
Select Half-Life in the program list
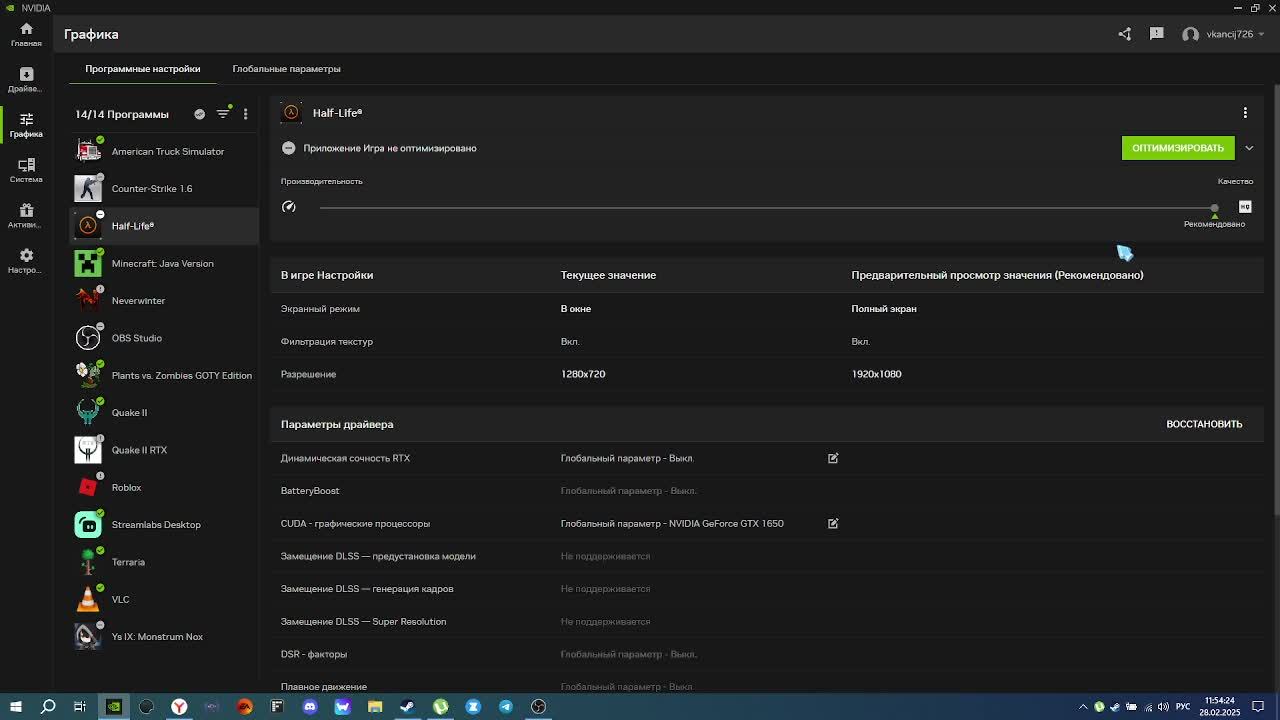(165, 226)
